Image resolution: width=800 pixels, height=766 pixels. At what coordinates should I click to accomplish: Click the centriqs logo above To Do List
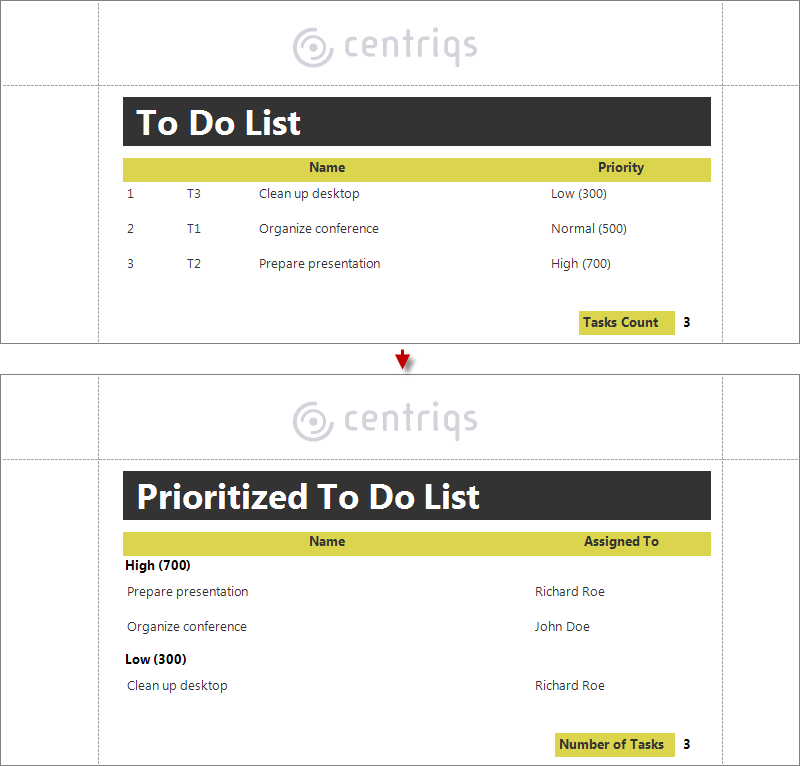pos(385,47)
